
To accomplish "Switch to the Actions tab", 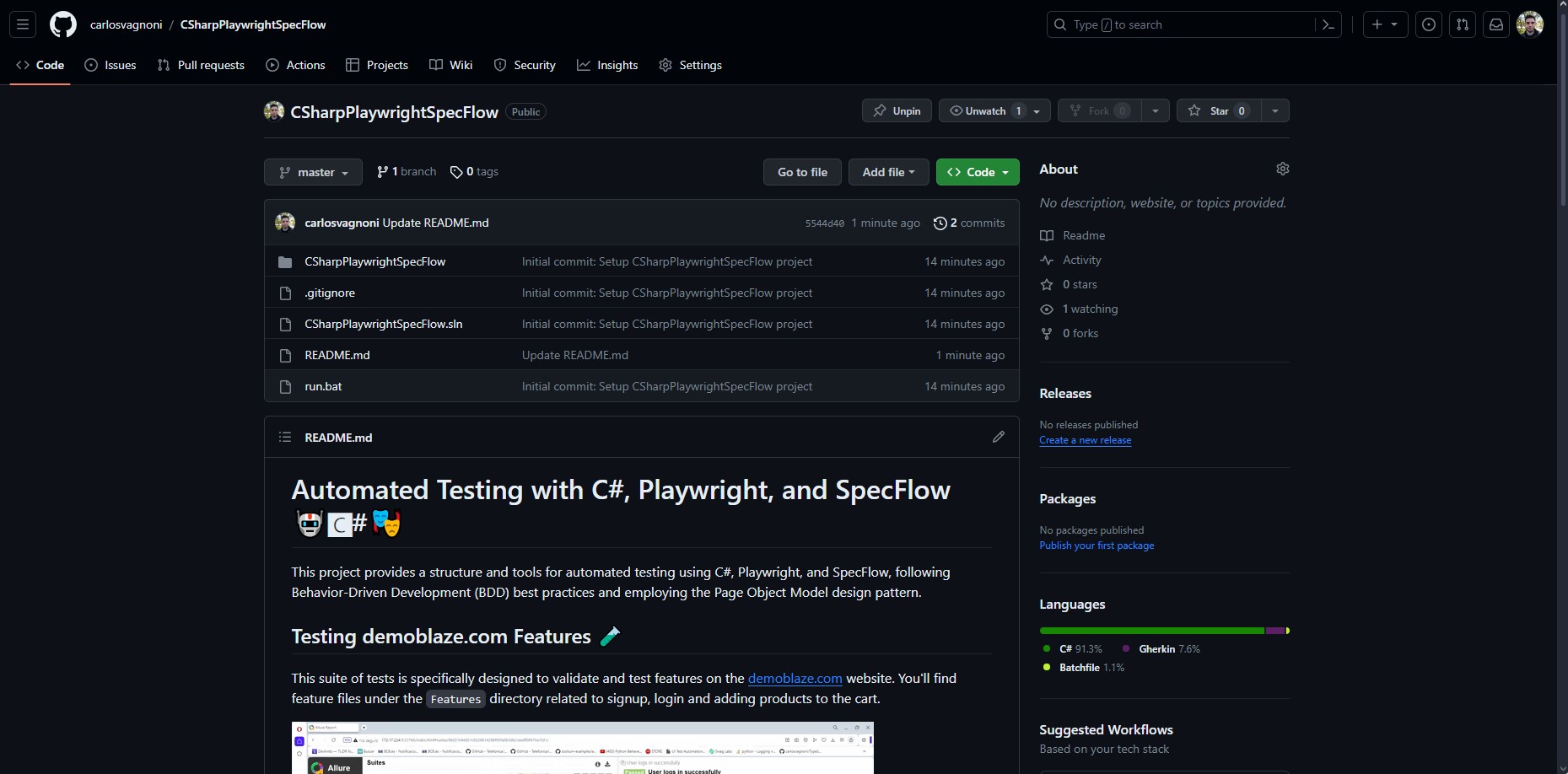I will pyautogui.click(x=295, y=65).
